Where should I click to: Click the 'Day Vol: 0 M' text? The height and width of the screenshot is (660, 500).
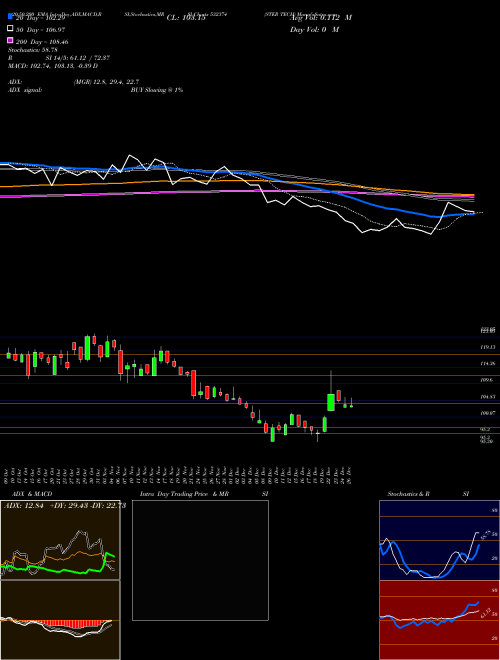click(314, 29)
